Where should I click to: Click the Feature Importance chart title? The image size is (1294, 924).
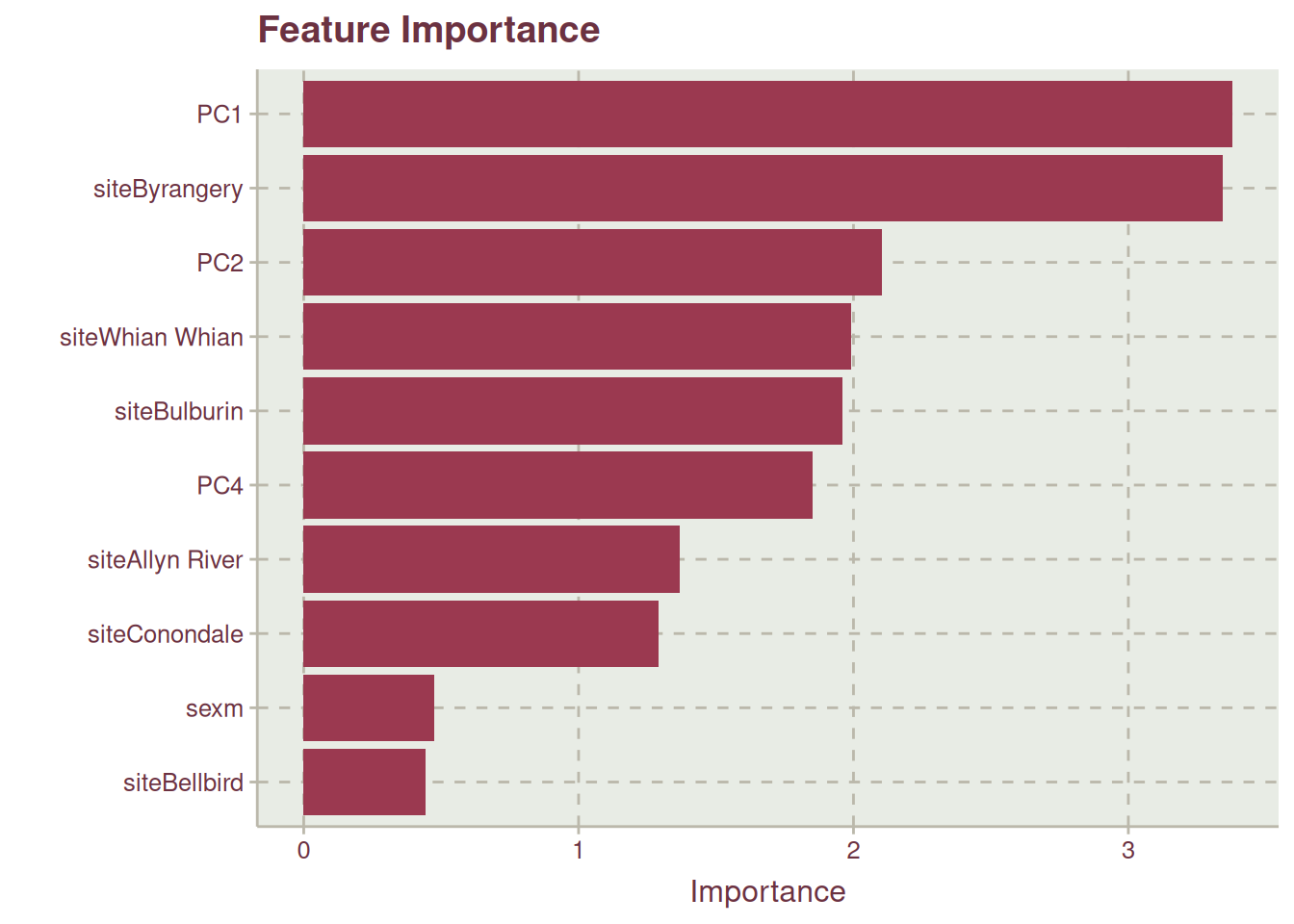click(428, 30)
